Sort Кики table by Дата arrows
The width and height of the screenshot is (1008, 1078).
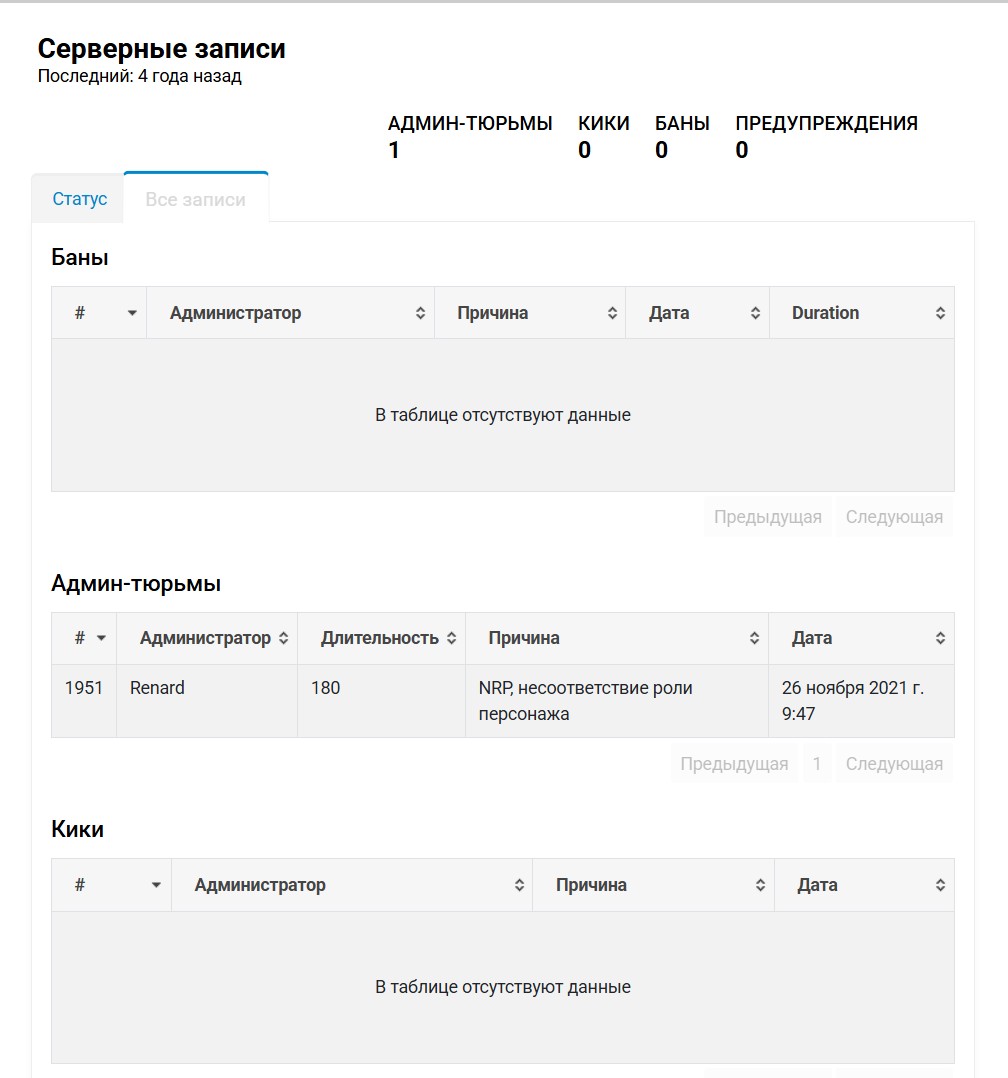[940, 886]
